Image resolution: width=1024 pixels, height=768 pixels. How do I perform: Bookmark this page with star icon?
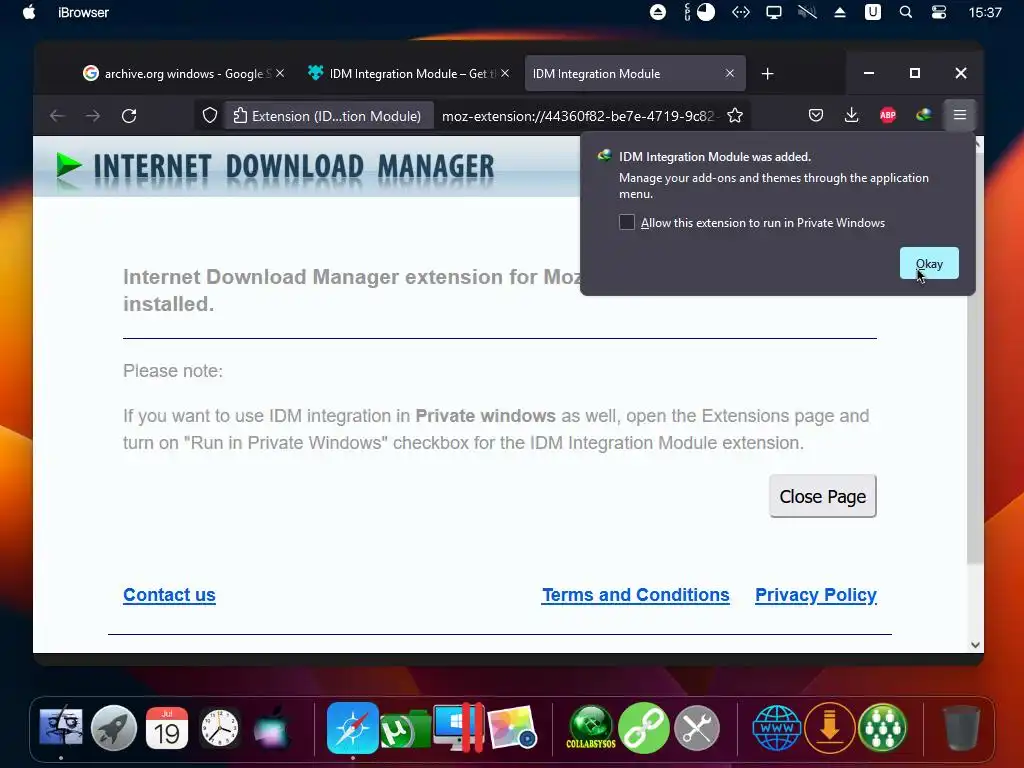[735, 116]
